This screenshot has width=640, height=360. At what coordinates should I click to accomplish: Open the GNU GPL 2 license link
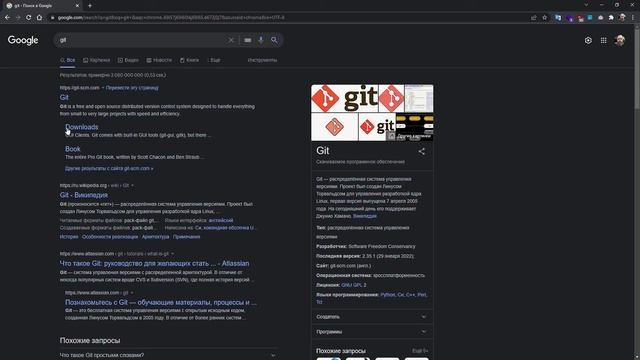[353, 285]
